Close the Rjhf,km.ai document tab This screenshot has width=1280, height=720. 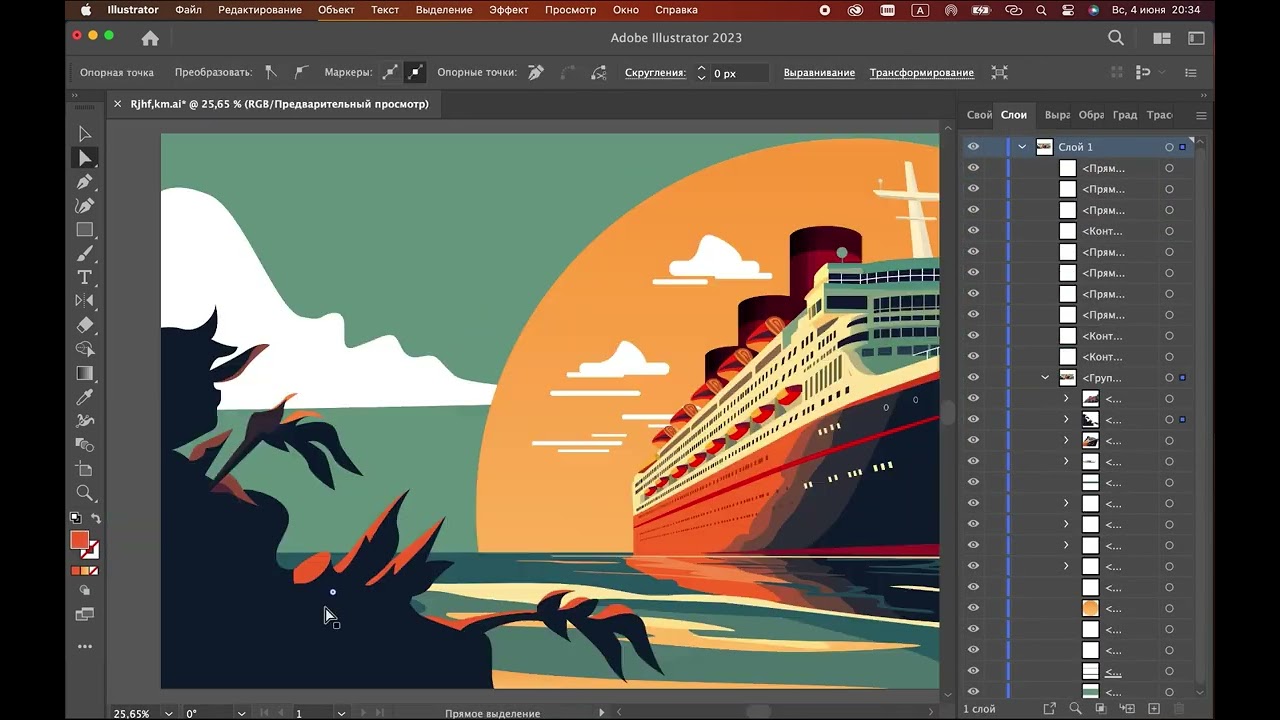tap(117, 104)
